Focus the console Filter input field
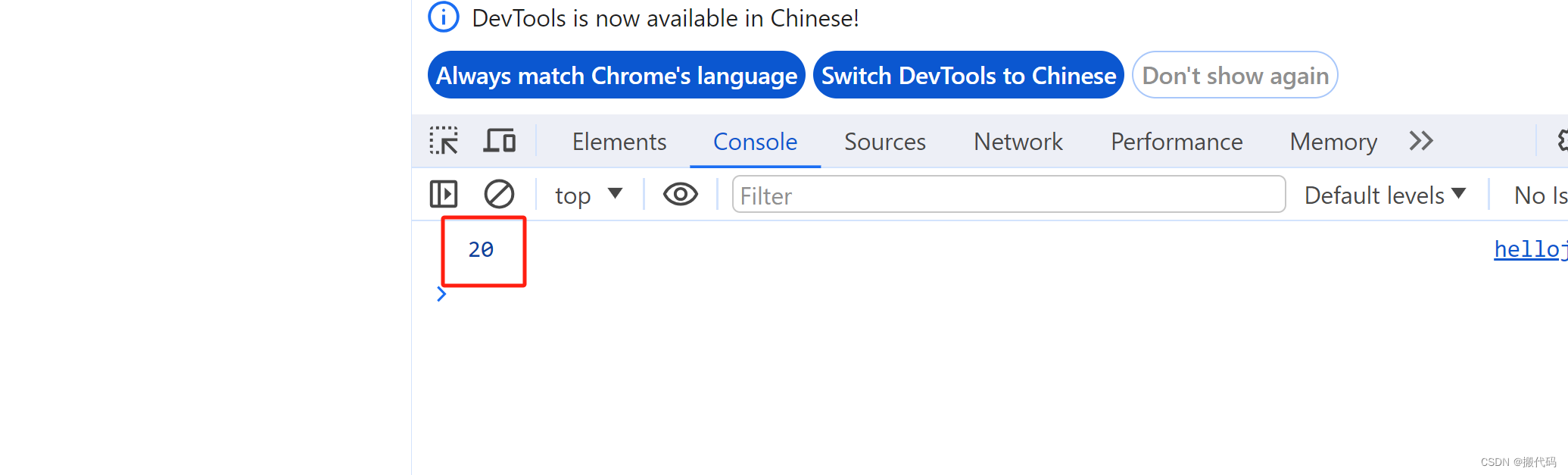 (1008, 195)
